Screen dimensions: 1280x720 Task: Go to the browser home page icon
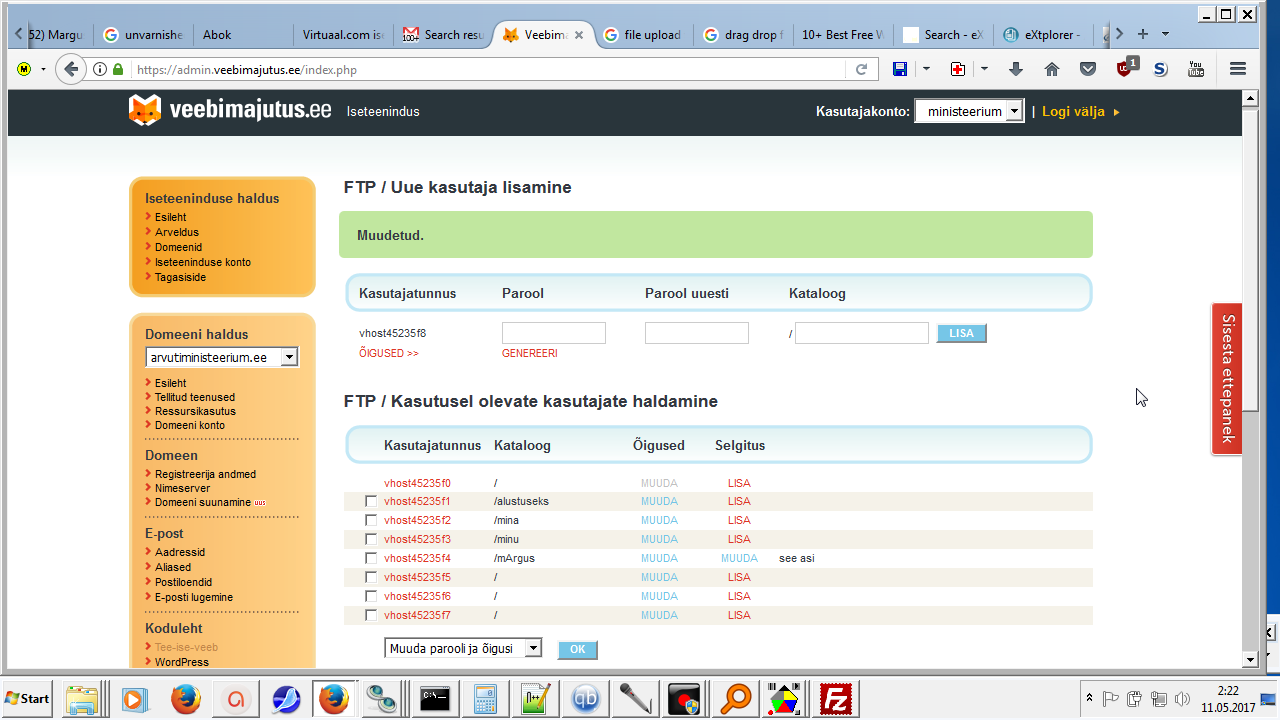(x=1052, y=69)
